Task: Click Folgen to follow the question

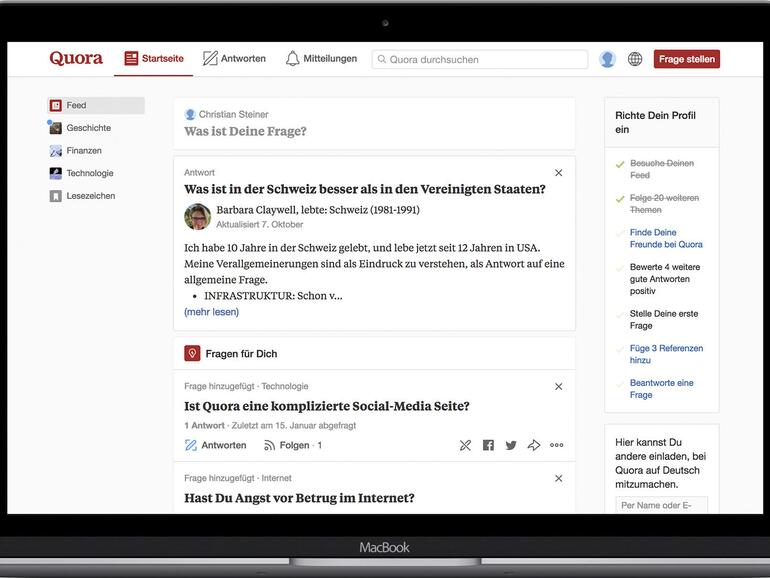Action: (x=293, y=445)
